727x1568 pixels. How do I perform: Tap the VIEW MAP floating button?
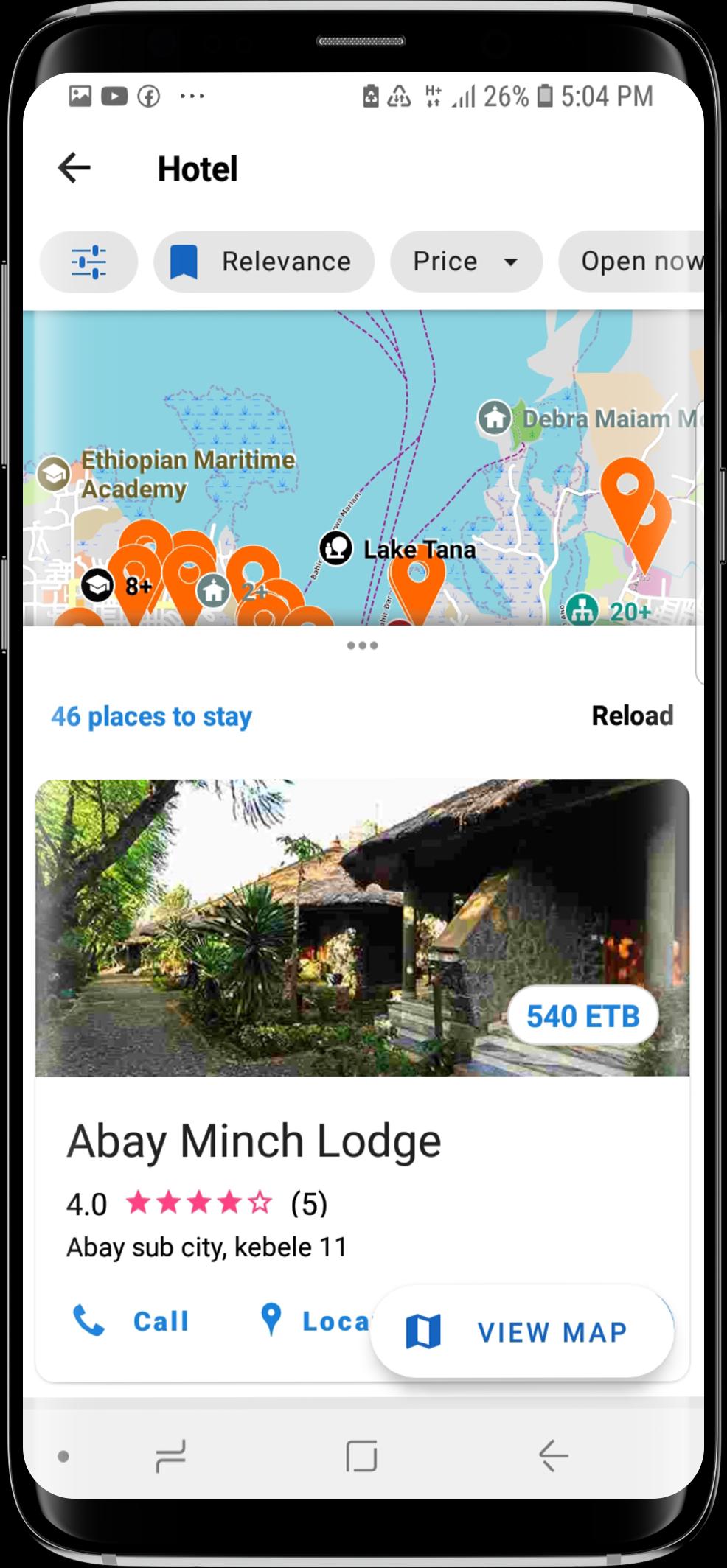click(522, 1331)
